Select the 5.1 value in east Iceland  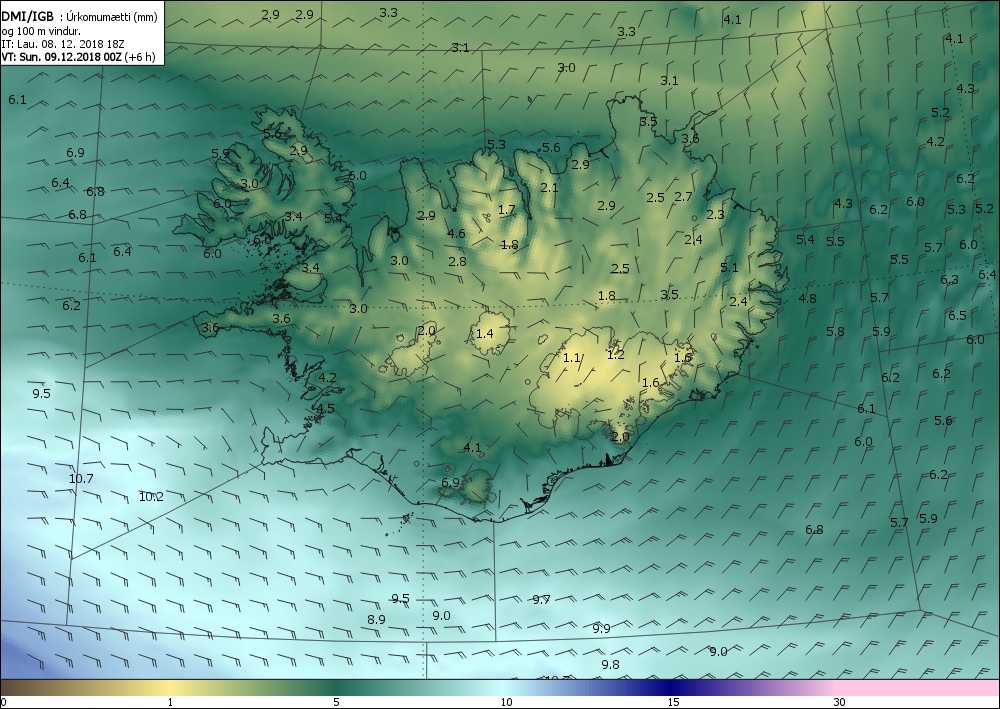[x=729, y=267]
